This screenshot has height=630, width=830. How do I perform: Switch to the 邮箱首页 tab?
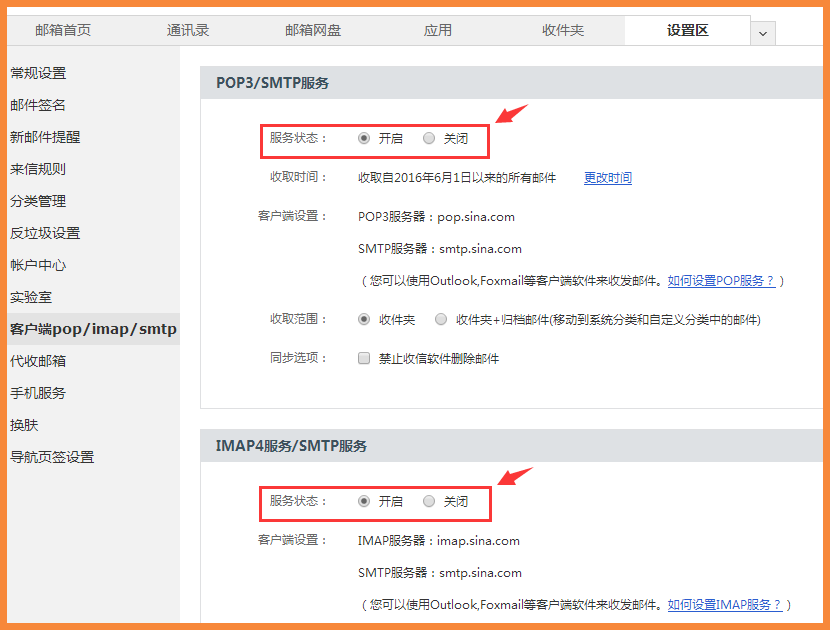coord(63,30)
